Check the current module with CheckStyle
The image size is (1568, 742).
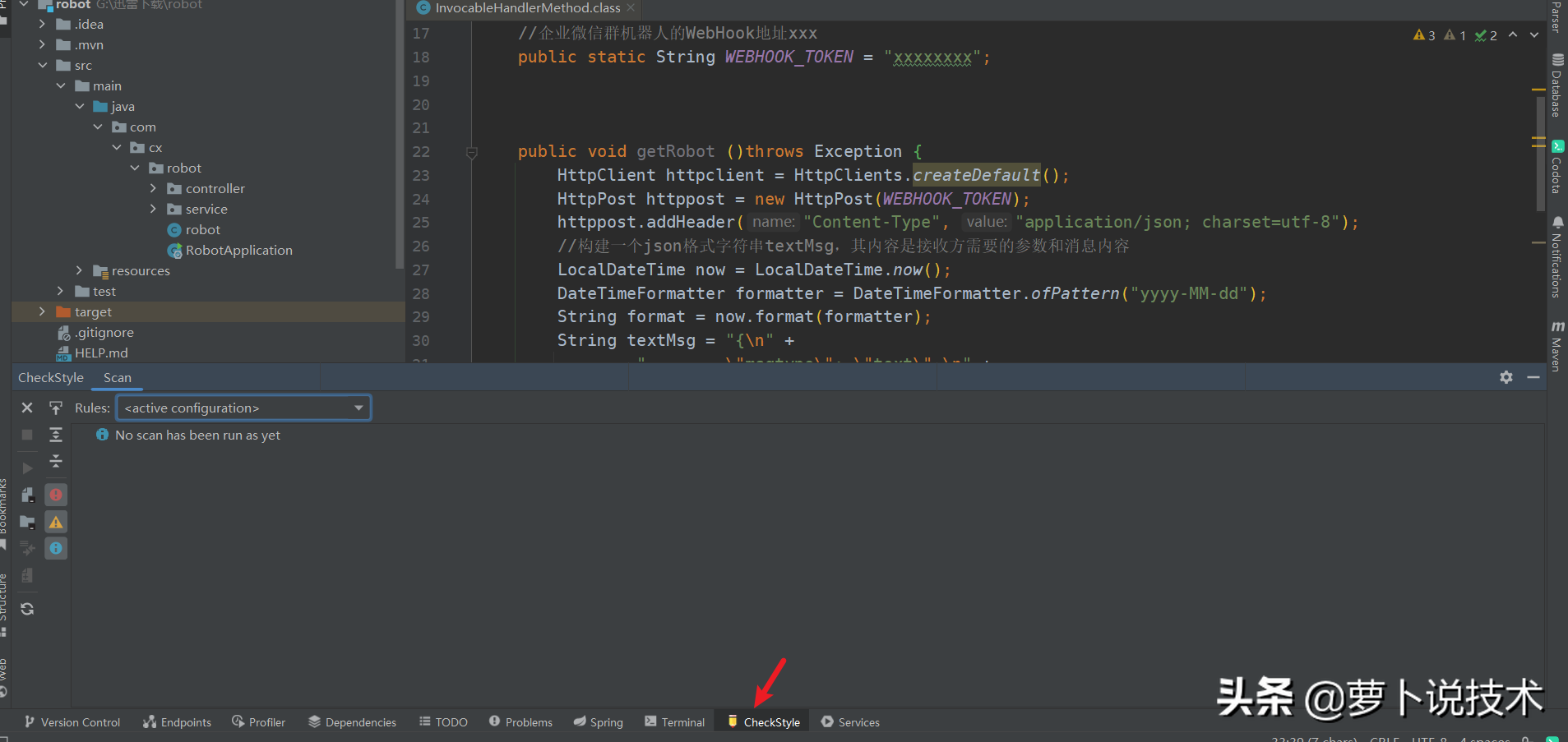coord(27,495)
